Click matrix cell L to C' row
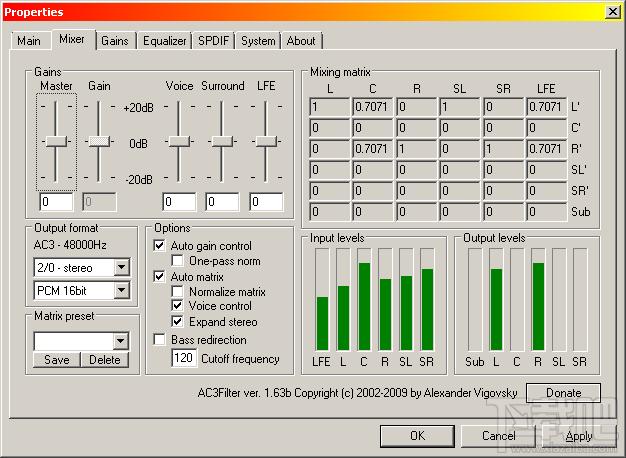The width and height of the screenshot is (626, 458). coord(329,128)
